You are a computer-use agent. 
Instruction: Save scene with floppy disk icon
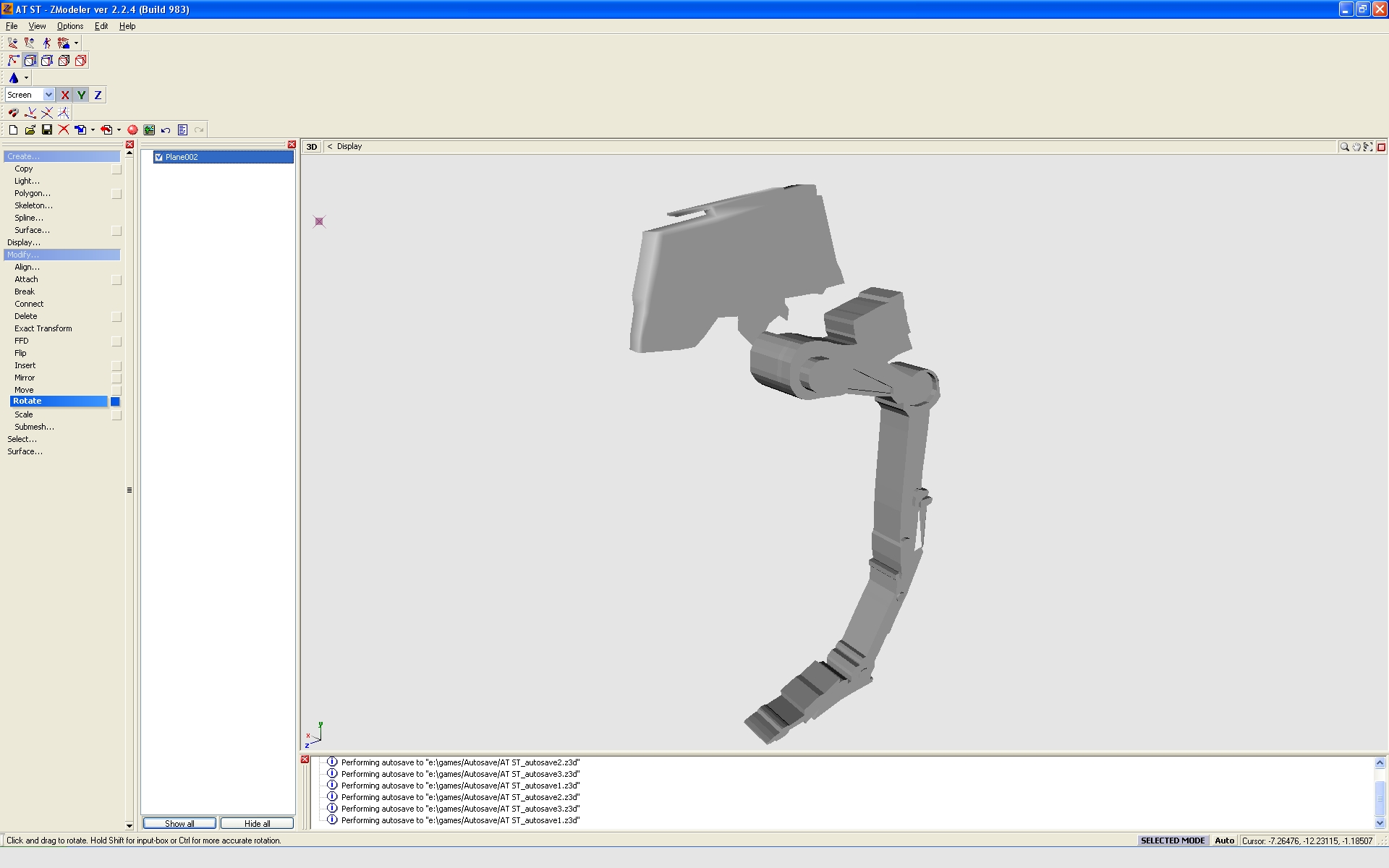[x=47, y=130]
